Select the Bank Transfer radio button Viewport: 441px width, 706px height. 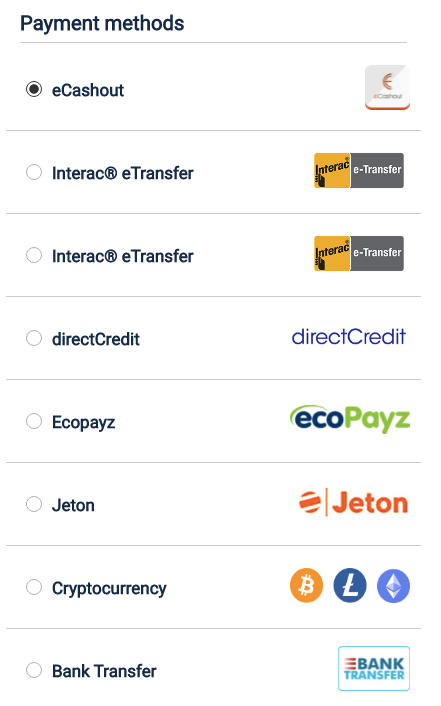(x=34, y=670)
